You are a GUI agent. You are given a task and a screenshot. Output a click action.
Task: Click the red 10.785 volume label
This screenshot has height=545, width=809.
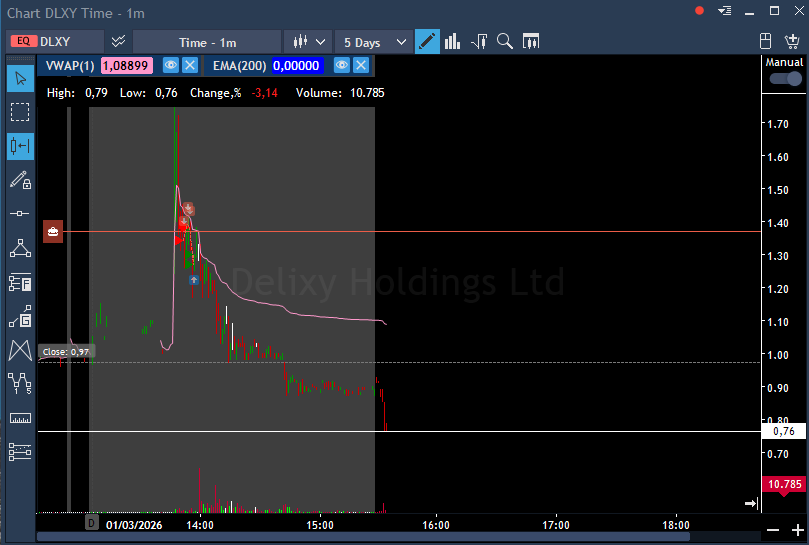pos(784,484)
